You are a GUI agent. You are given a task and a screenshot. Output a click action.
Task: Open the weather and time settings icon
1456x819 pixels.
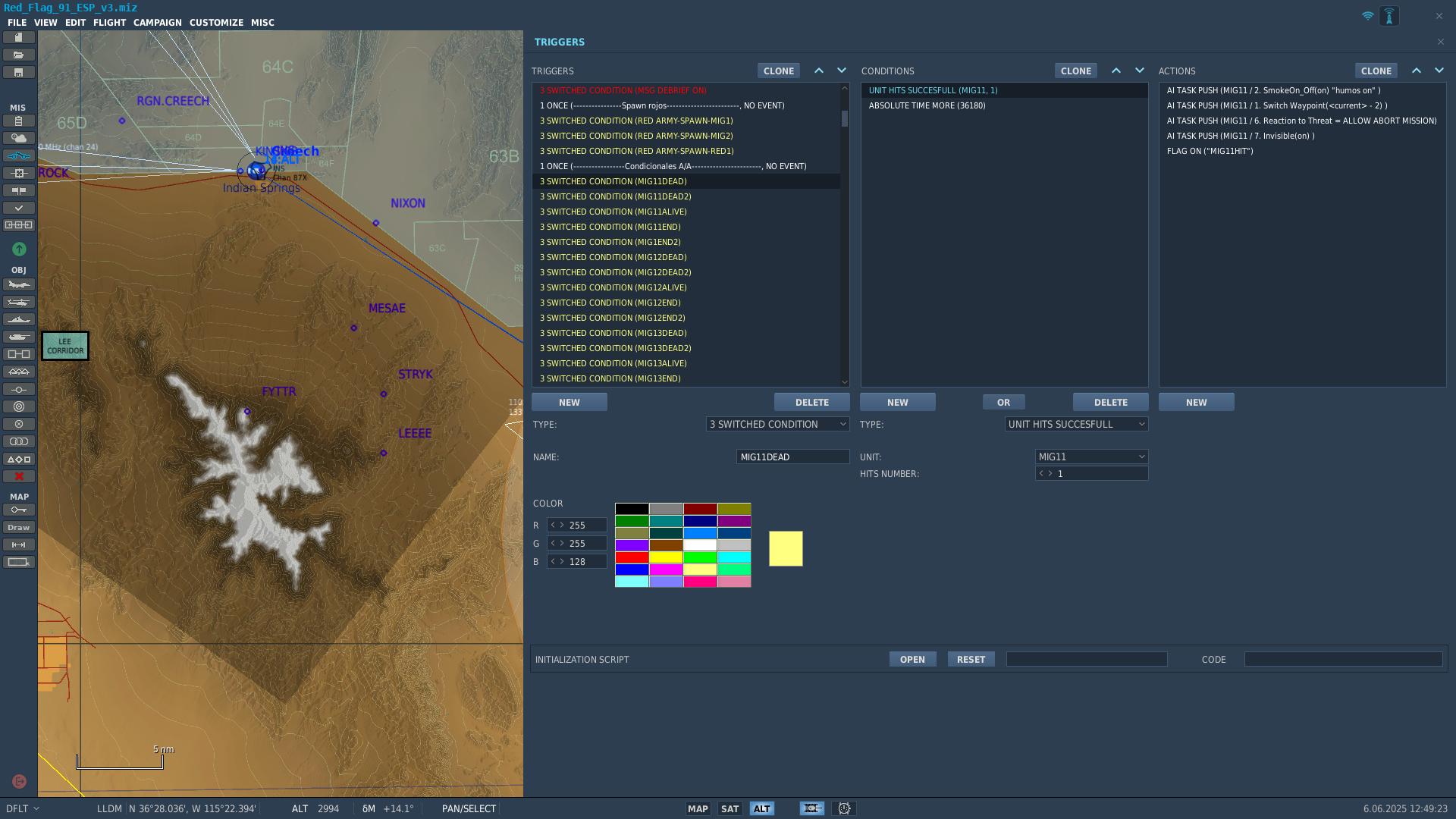pyautogui.click(x=19, y=138)
